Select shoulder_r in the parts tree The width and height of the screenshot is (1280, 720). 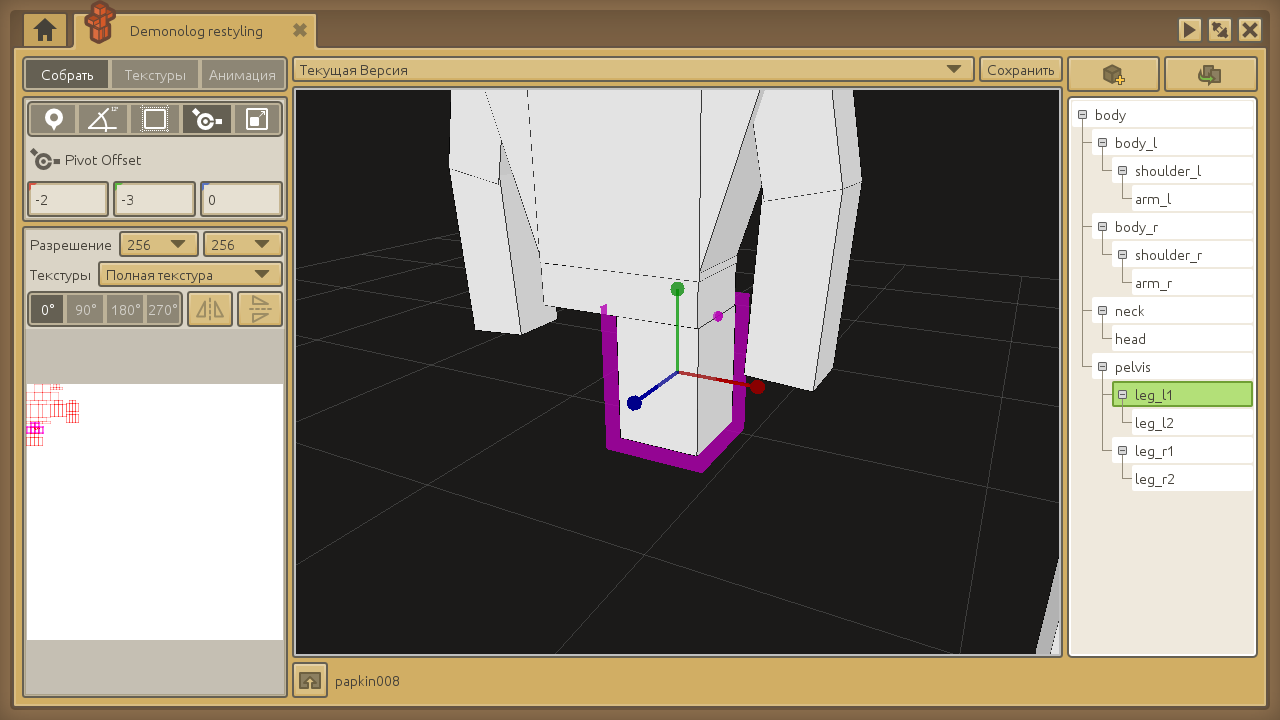pyautogui.click(x=1168, y=255)
